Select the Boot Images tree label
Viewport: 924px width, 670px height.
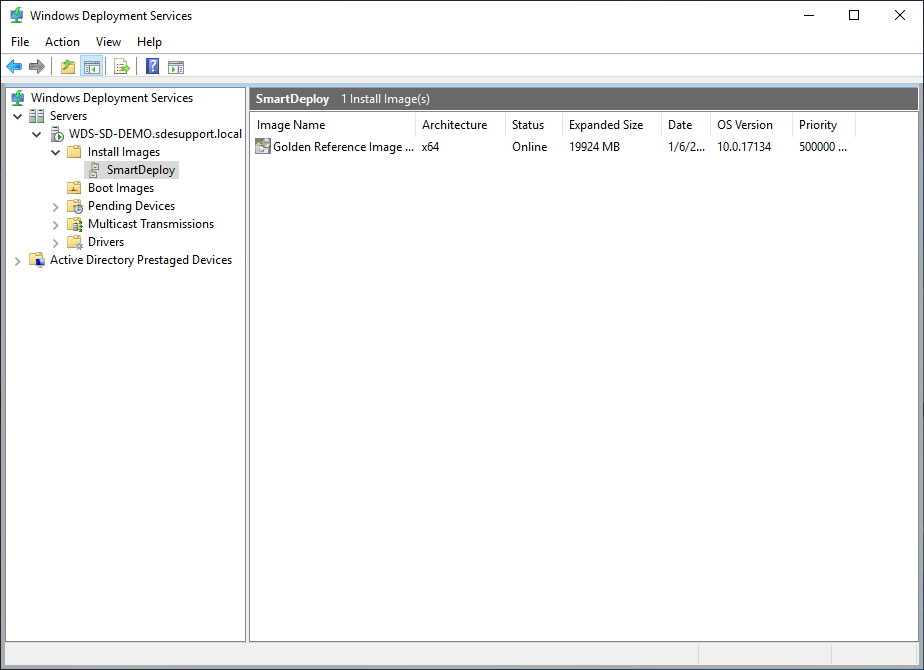point(121,188)
